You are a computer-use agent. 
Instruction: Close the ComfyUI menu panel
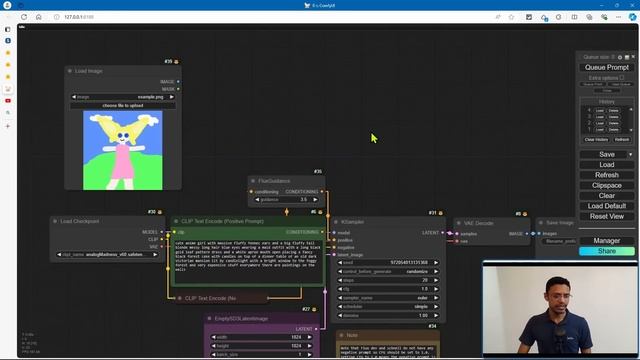tap(633, 57)
